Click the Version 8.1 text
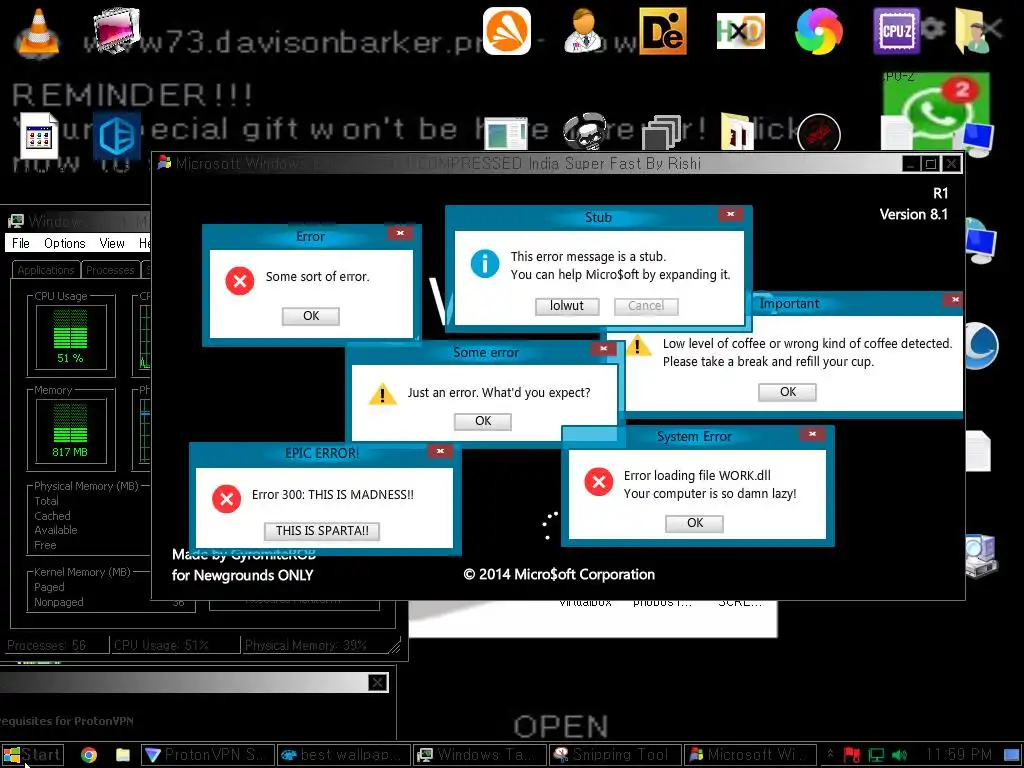The image size is (1024, 768). [913, 214]
